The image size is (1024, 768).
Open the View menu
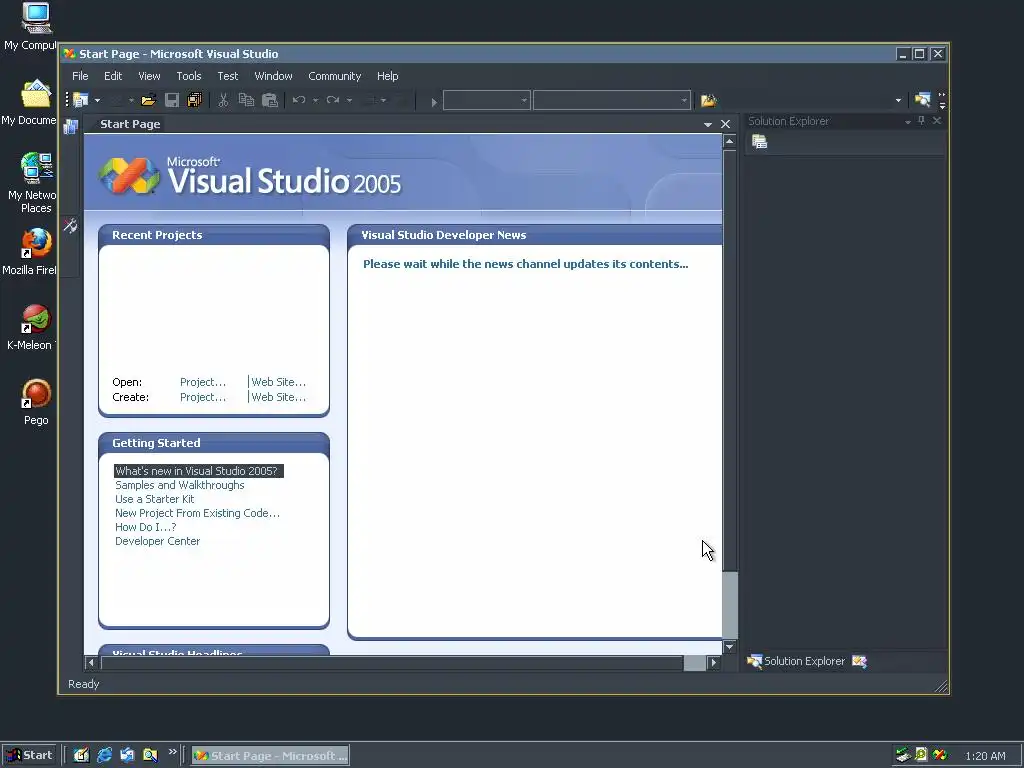[x=149, y=76]
